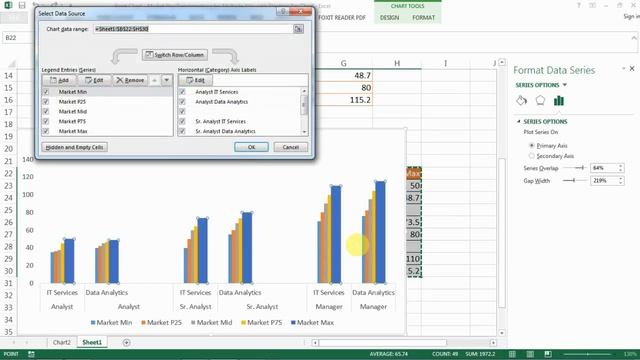Click the zoom slider in status bar

[x=588, y=354]
